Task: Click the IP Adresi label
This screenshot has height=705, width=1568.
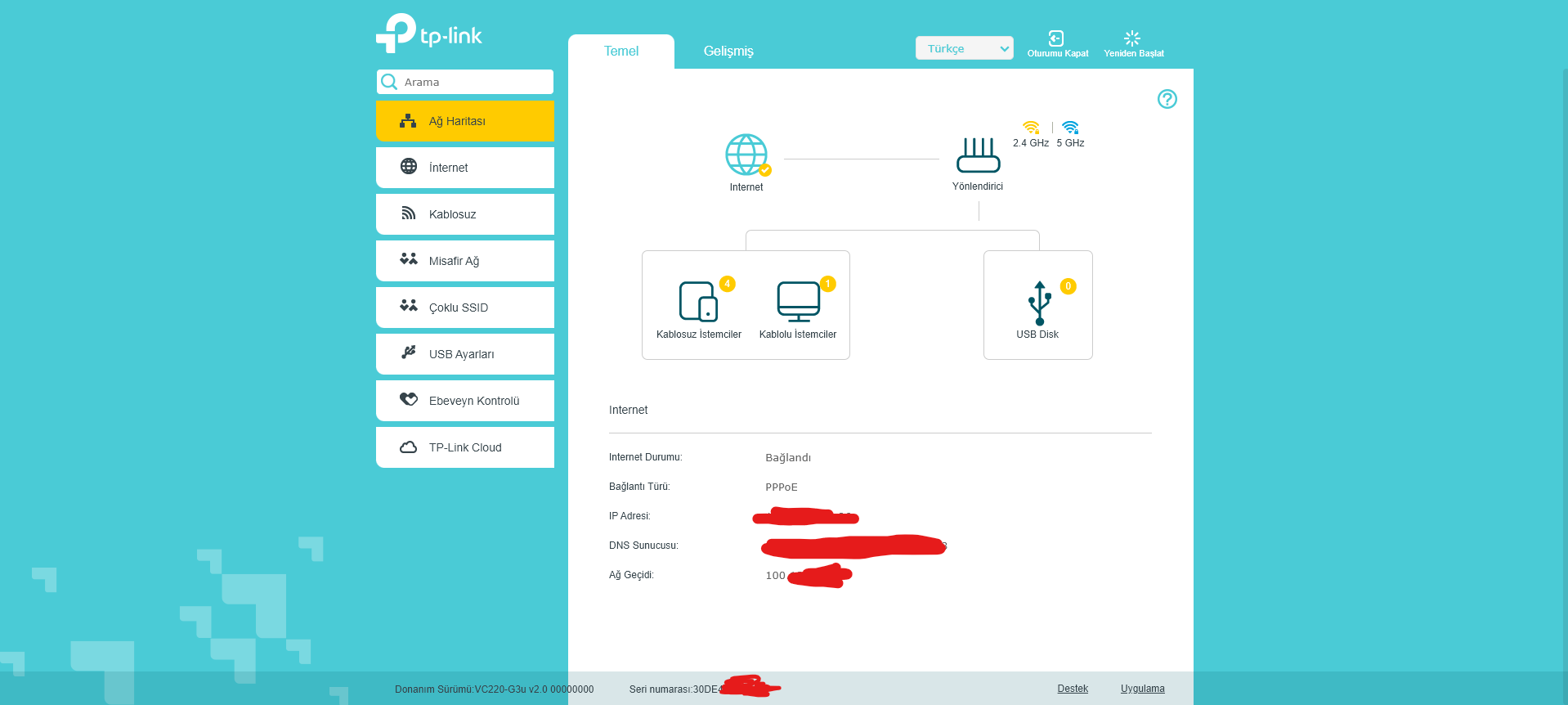Action: tap(629, 516)
